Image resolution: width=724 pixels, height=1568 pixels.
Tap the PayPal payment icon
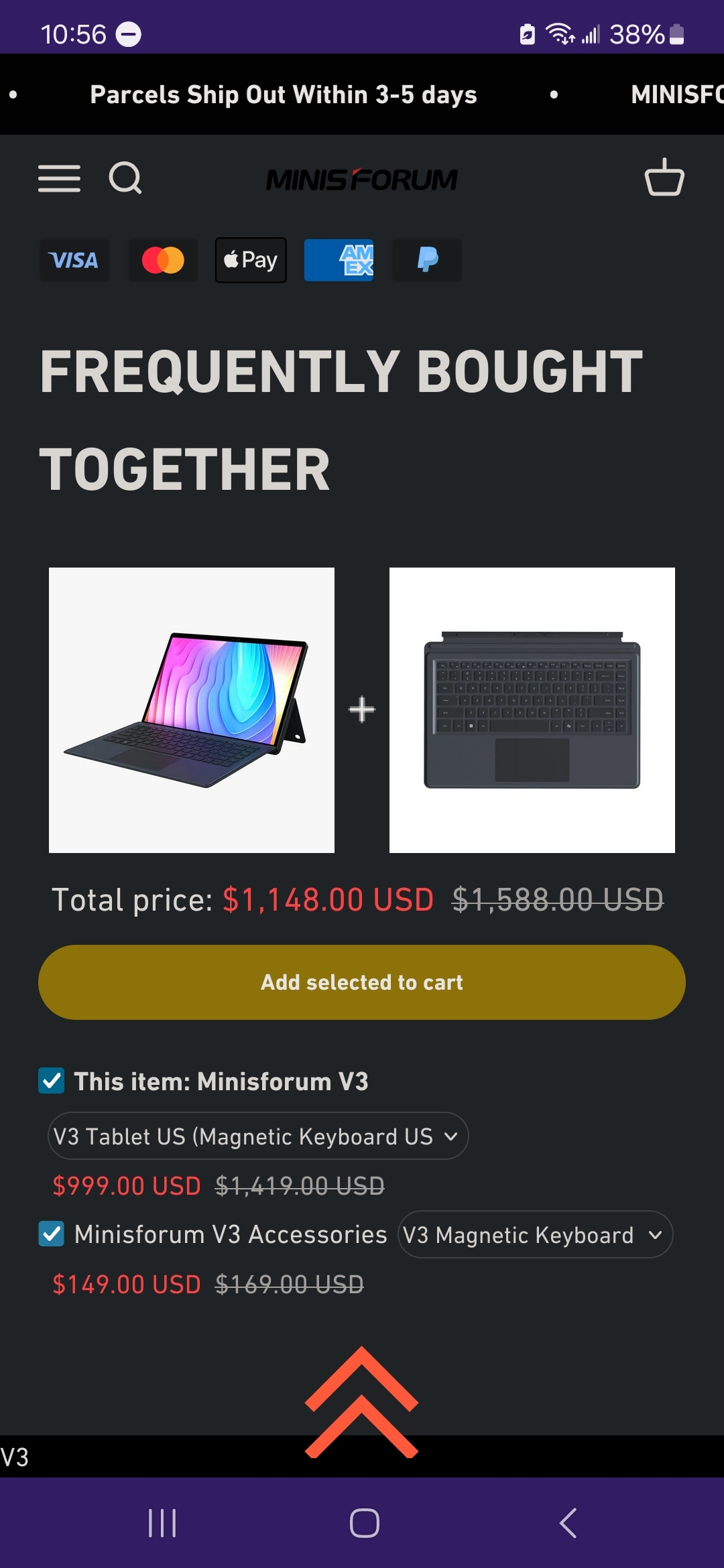pyautogui.click(x=427, y=260)
